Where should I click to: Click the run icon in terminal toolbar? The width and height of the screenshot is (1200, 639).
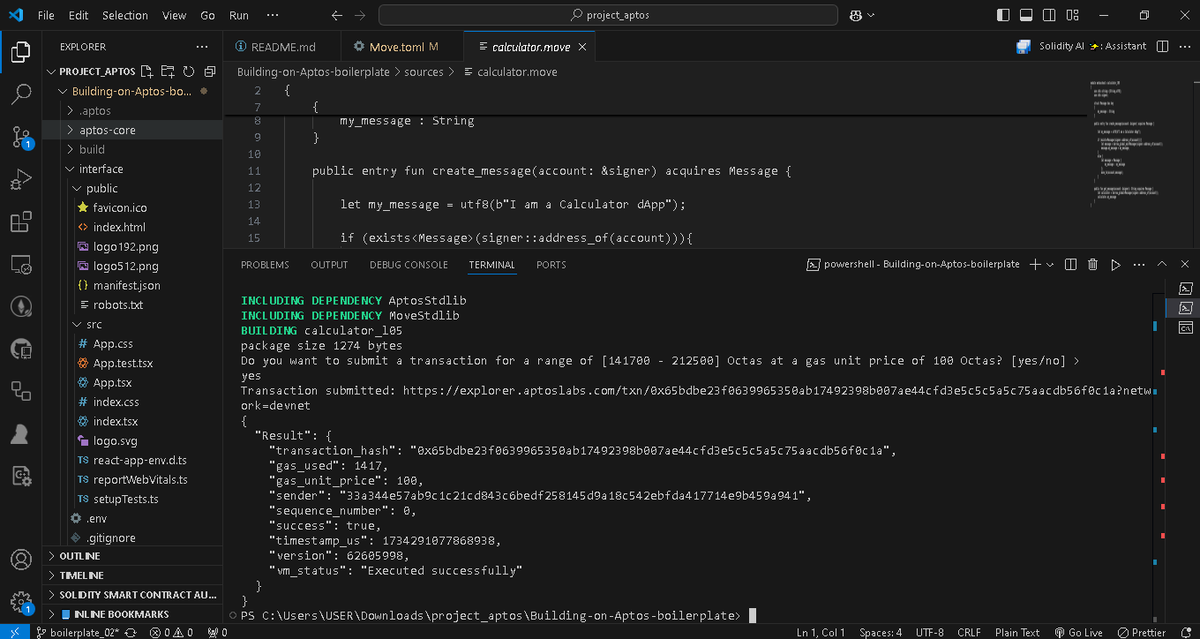[1115, 264]
